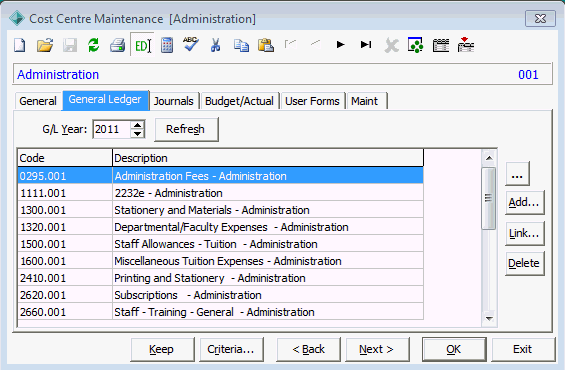Click the greyed delete X toolbar icon
This screenshot has height=370, width=565.
(391, 46)
